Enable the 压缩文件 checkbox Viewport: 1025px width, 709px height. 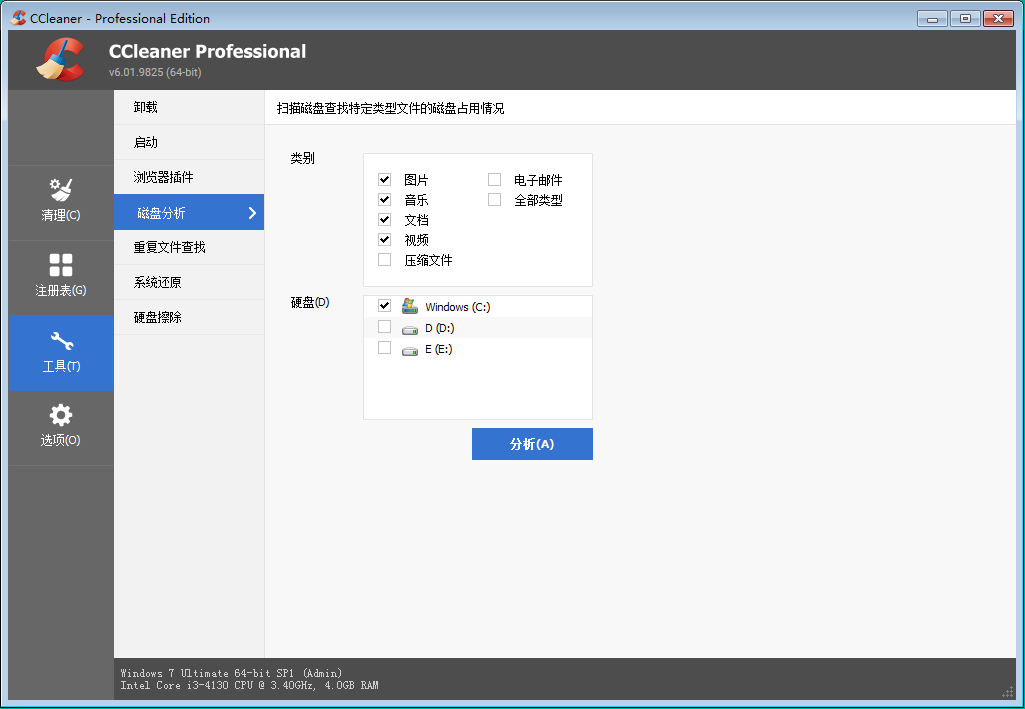coord(384,260)
